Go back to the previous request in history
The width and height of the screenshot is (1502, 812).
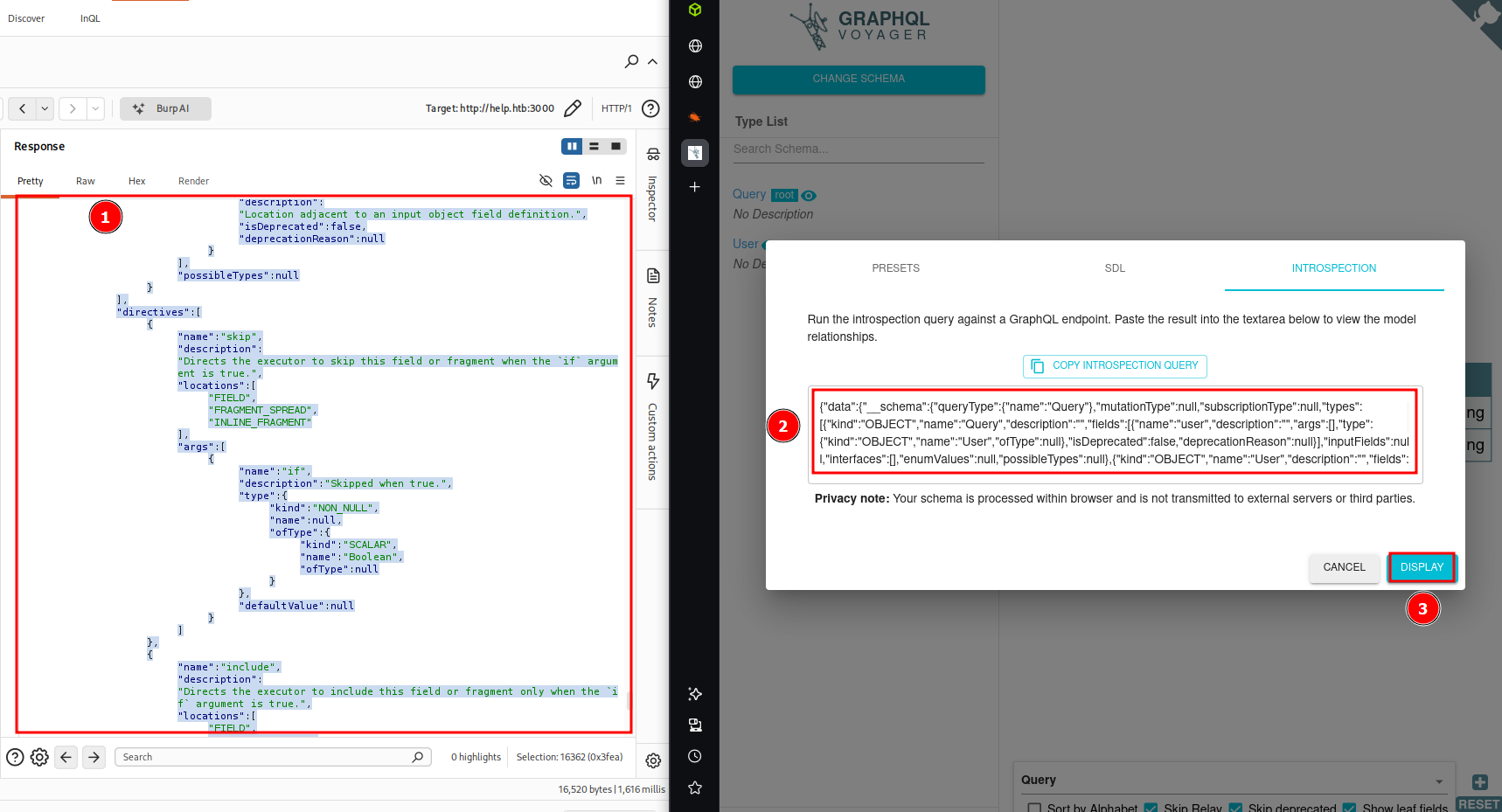pos(22,108)
